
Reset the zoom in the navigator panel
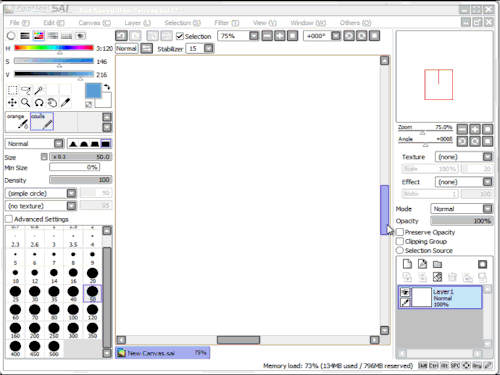tap(487, 129)
